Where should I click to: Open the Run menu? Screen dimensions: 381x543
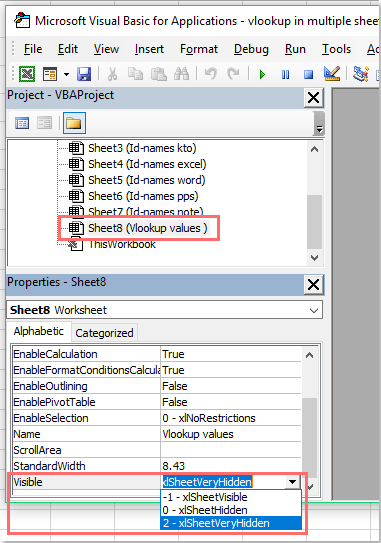tap(295, 49)
